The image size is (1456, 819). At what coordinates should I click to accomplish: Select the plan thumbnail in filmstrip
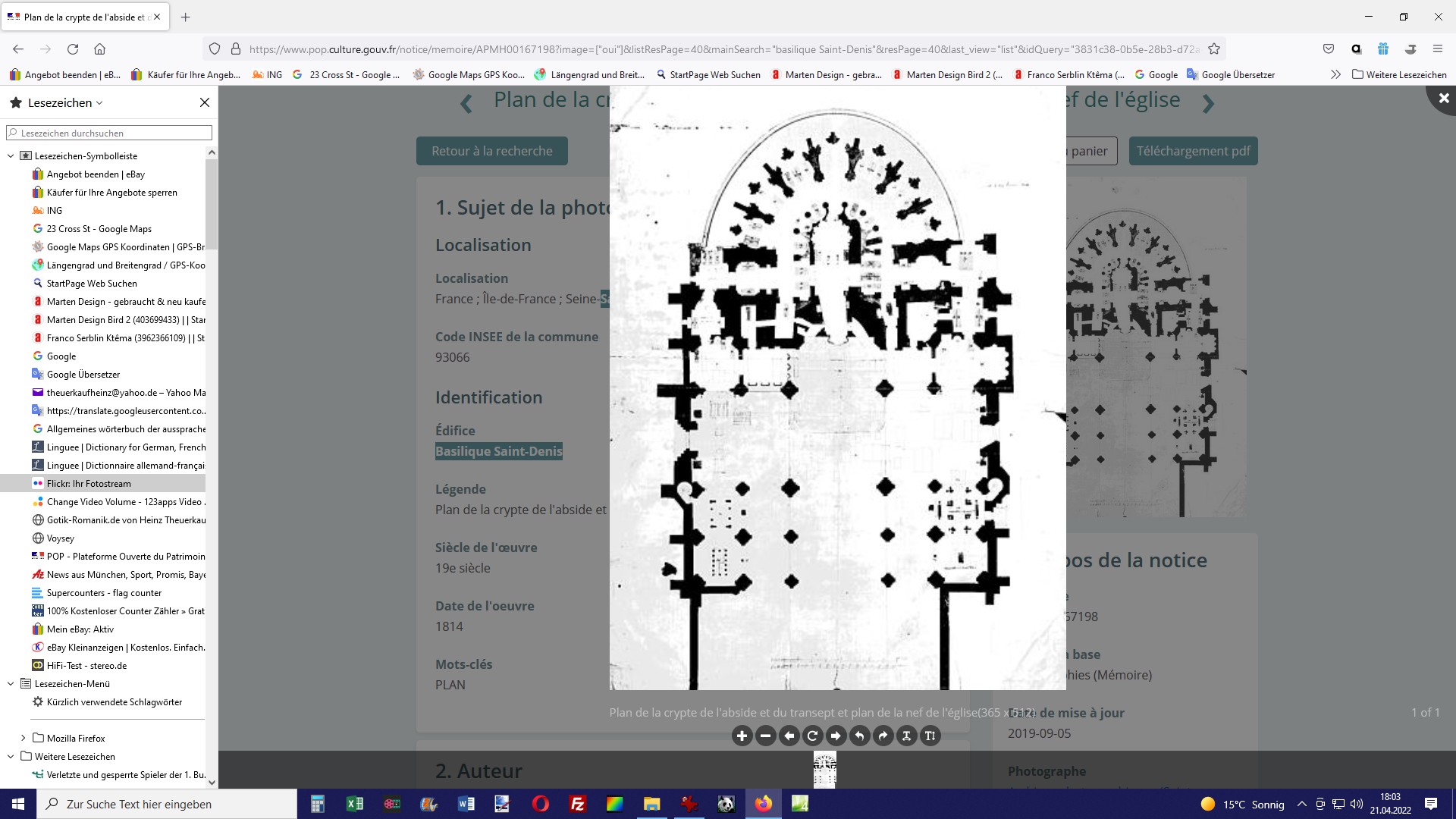(824, 770)
